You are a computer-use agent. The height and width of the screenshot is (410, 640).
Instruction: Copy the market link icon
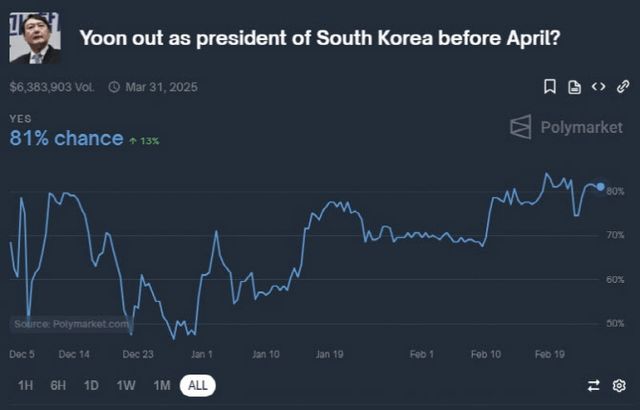[622, 87]
